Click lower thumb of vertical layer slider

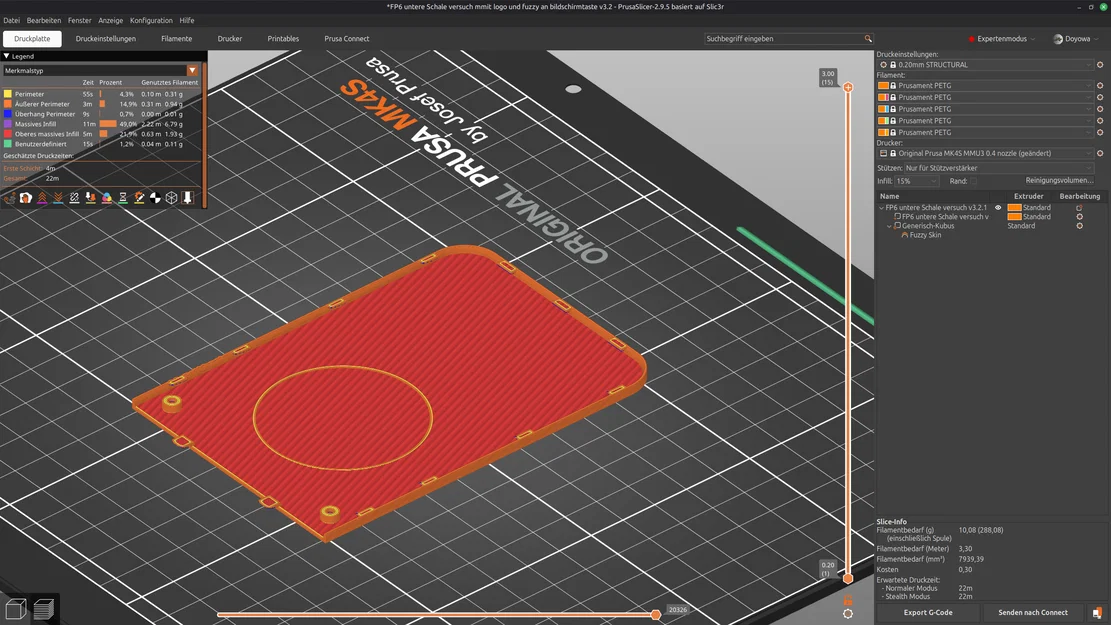click(x=848, y=578)
